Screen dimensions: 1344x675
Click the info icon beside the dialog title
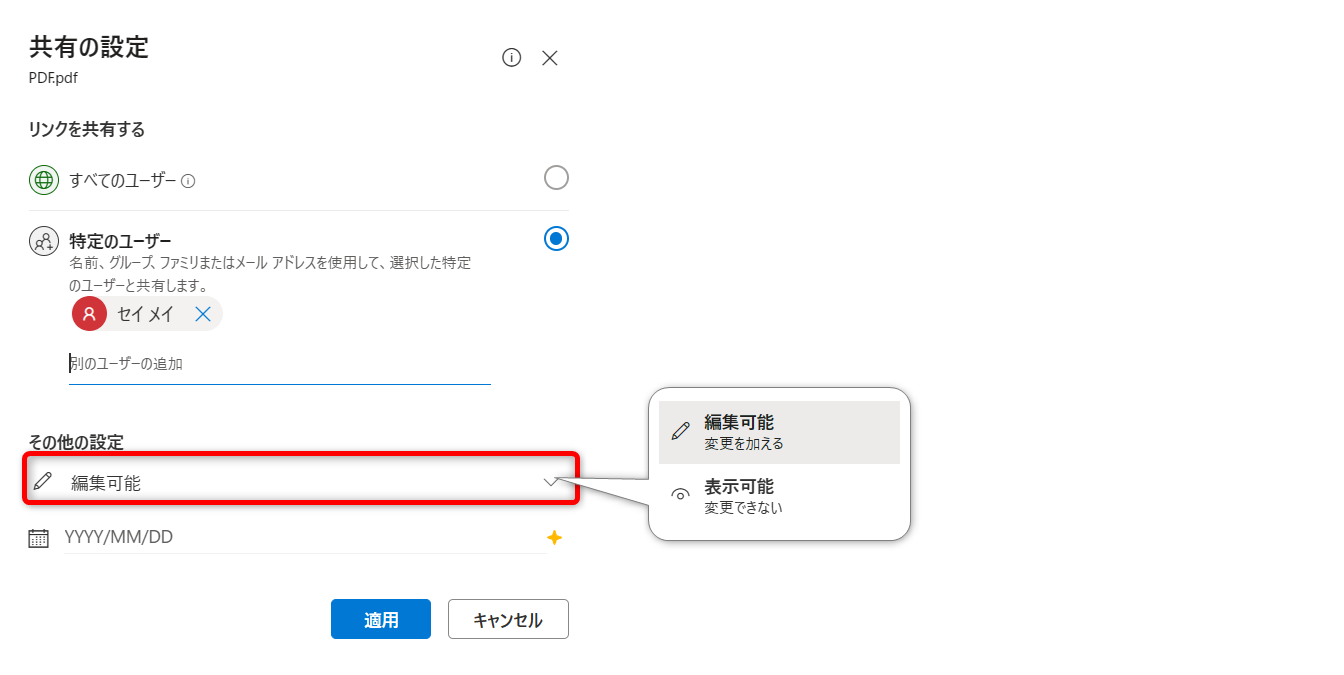[511, 58]
